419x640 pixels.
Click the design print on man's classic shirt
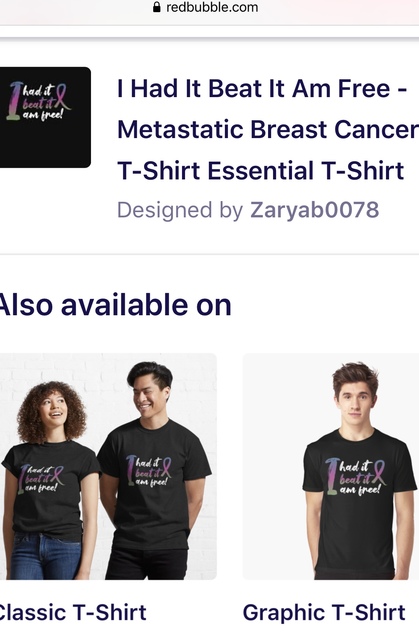149,471
